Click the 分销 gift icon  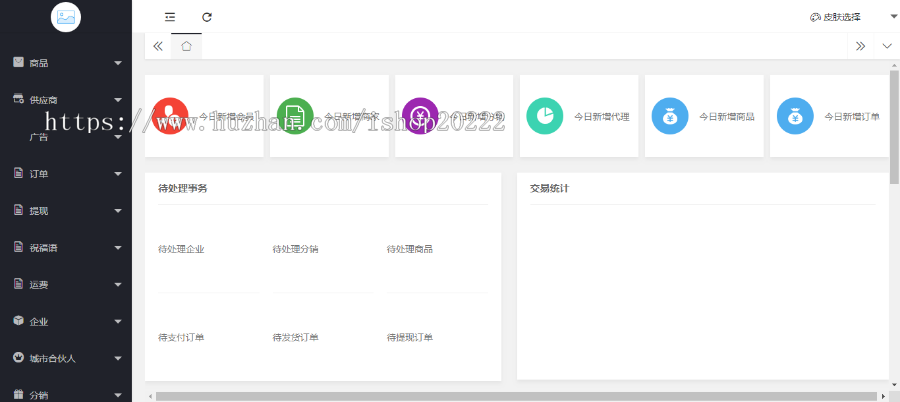(x=18, y=394)
